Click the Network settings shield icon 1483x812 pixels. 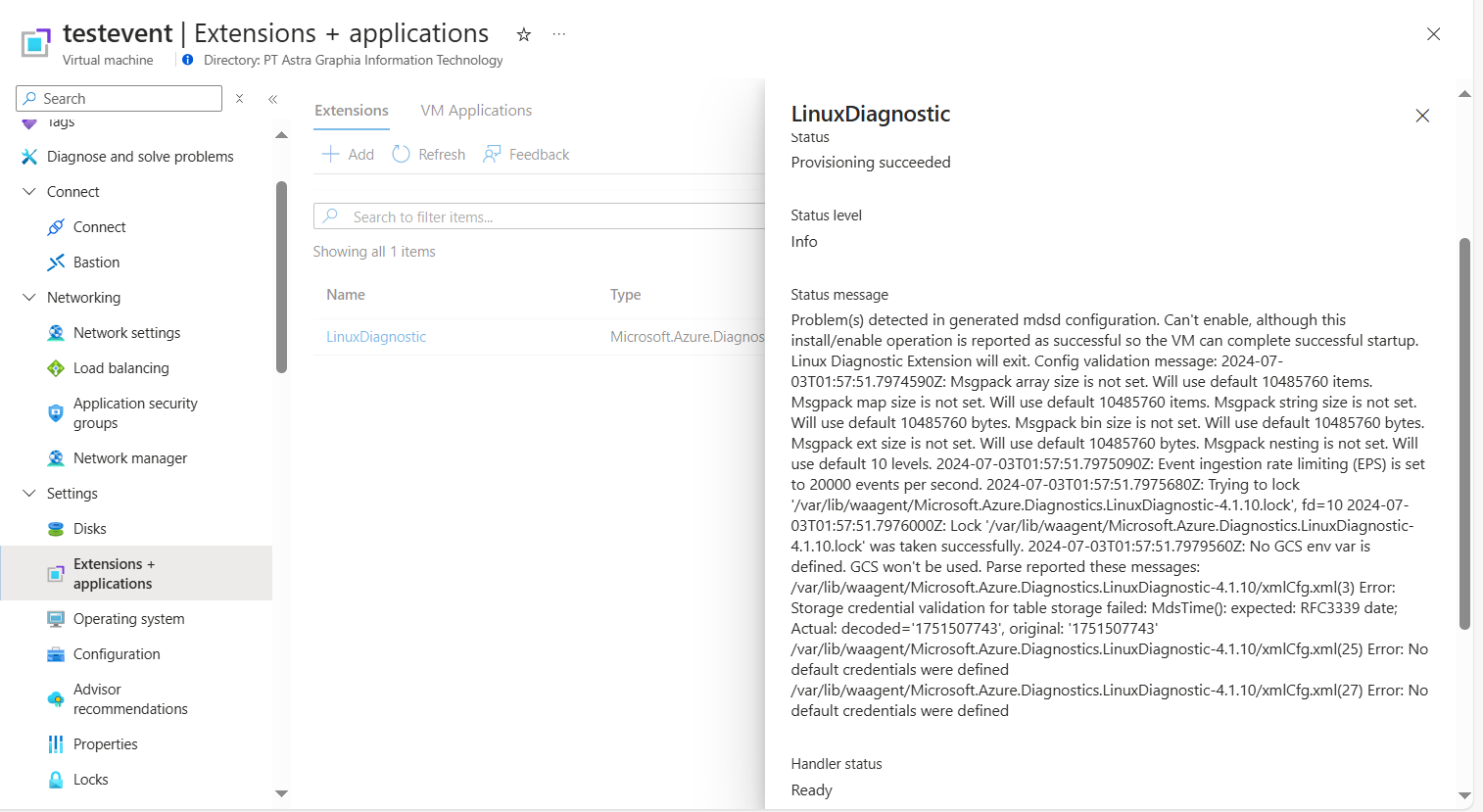click(56, 332)
